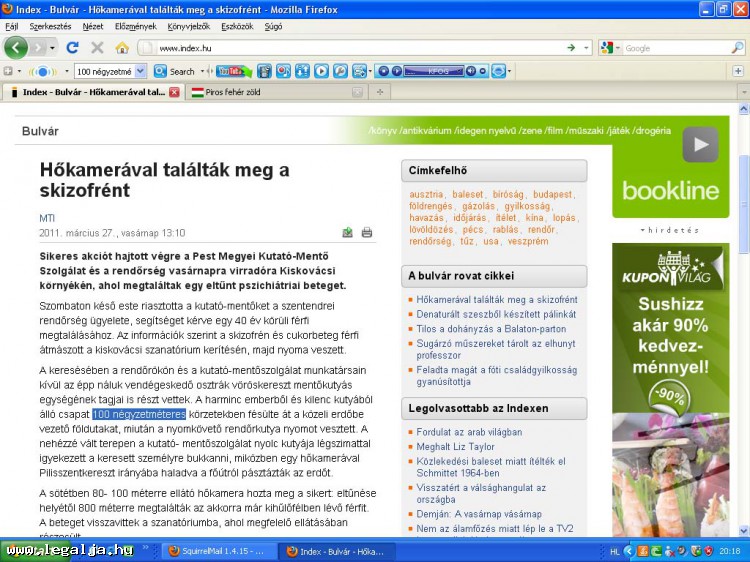Switch to SquirrelMail window in taskbar
Screen dimensions: 750x562
(x=218, y=551)
